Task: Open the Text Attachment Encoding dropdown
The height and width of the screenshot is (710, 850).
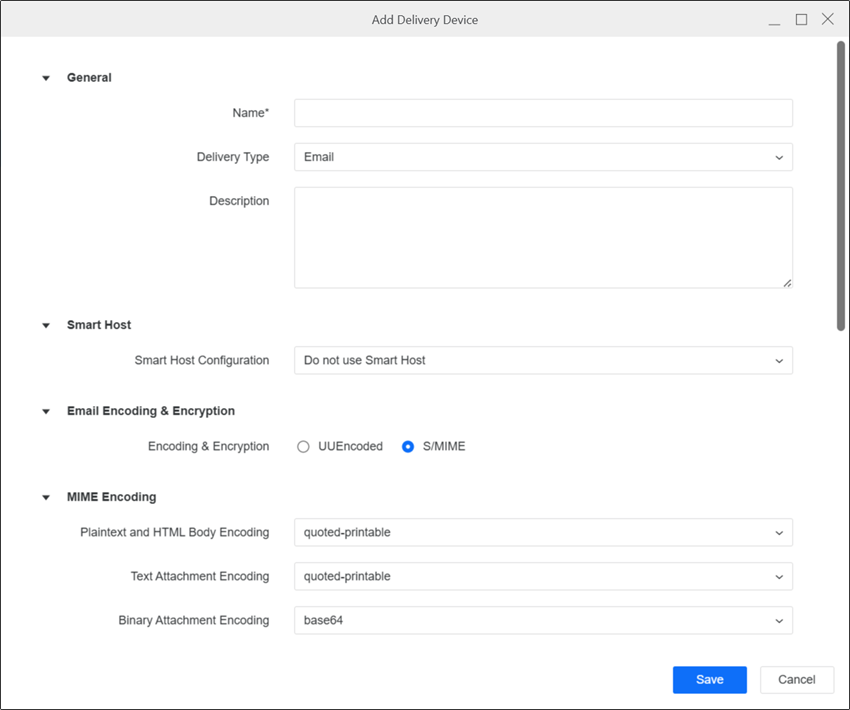Action: click(x=543, y=576)
